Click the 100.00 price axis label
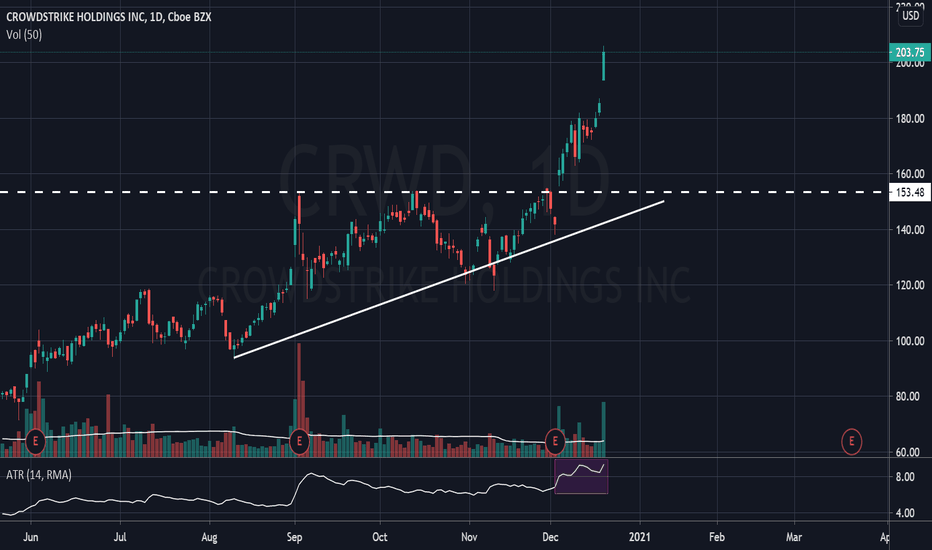This screenshot has height=550, width=932. (910, 341)
